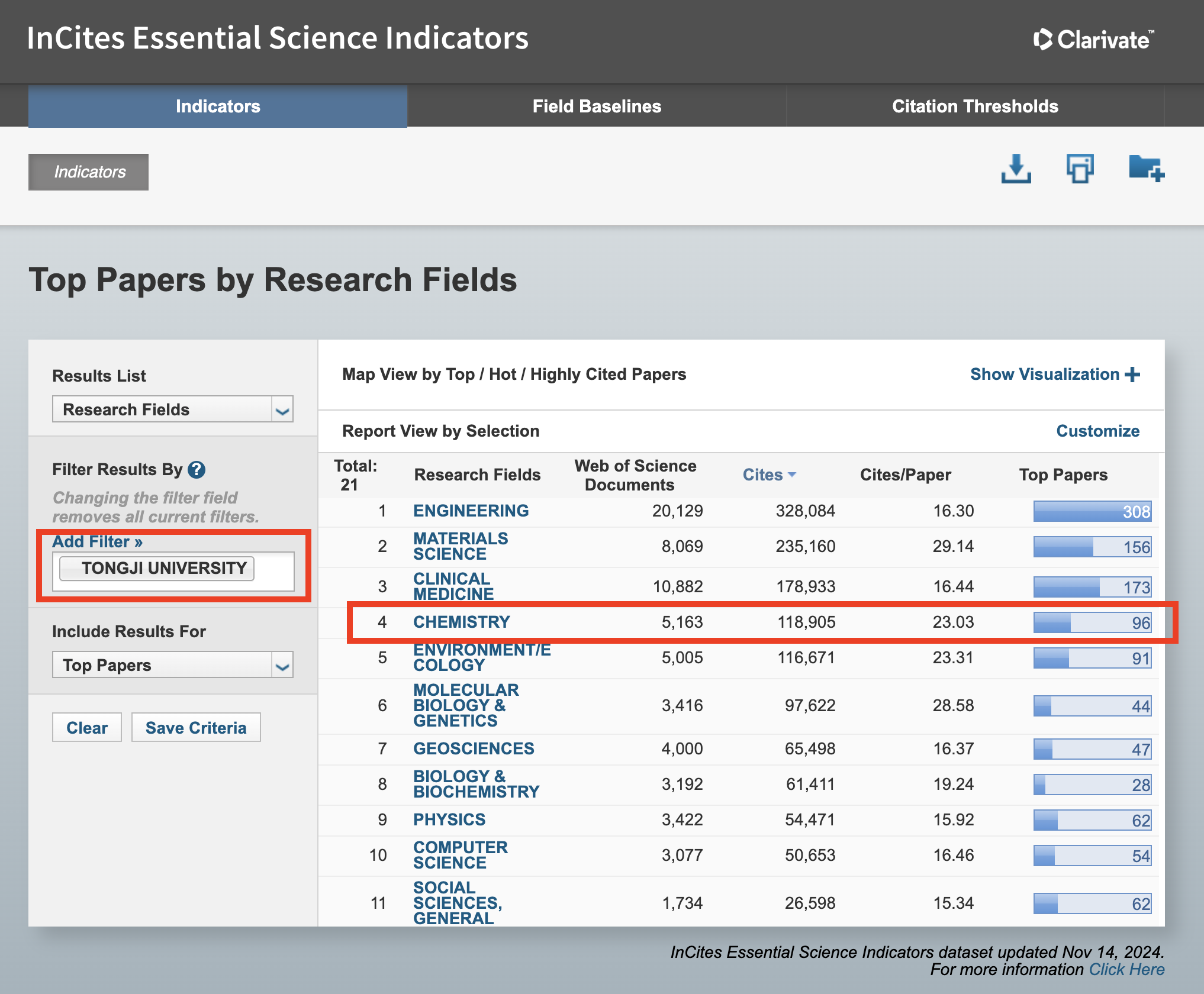
Task: Switch to the Field Baselines tab
Action: pyautogui.click(x=597, y=106)
